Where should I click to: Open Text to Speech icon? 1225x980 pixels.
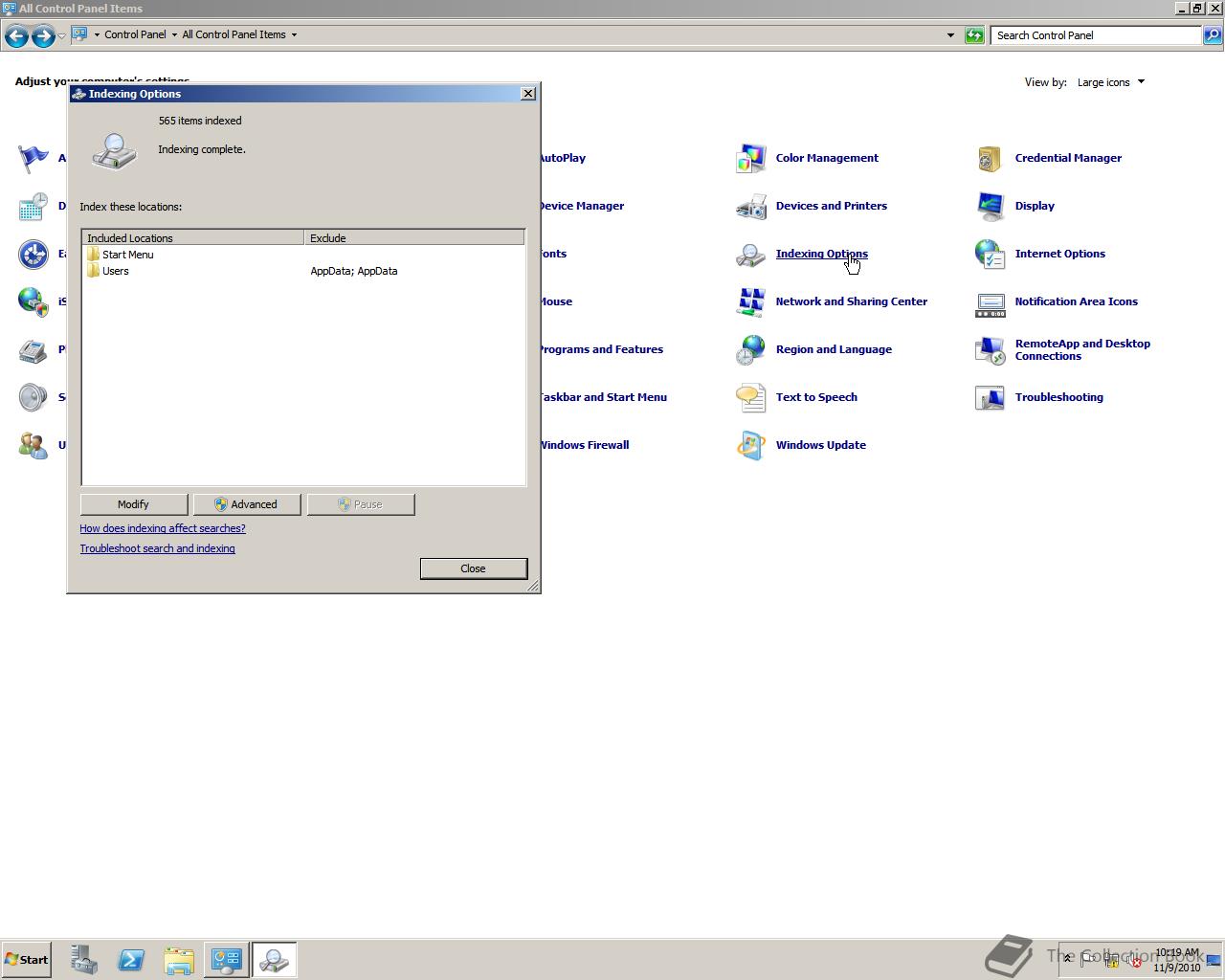click(751, 397)
